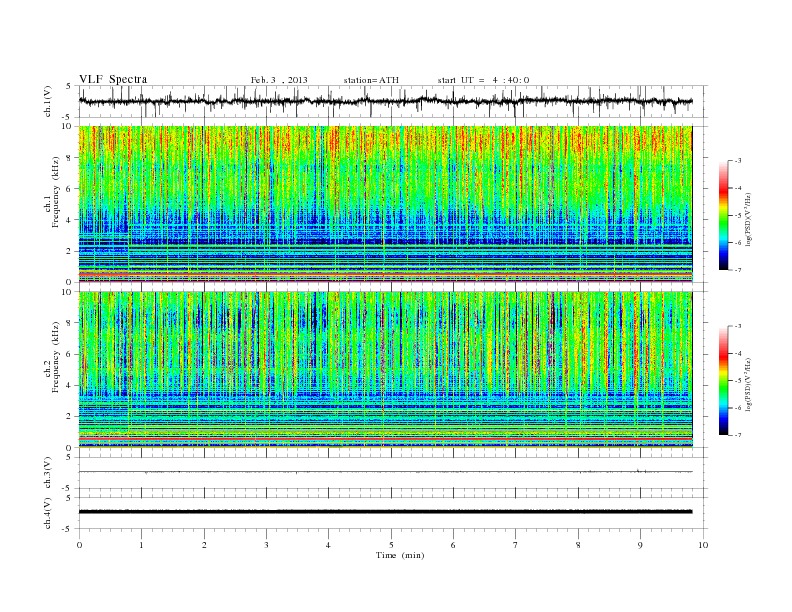Image resolution: width=792 pixels, height=612 pixels.
Task: Click the "Time (min)" x-axis label
Action: tap(400, 555)
